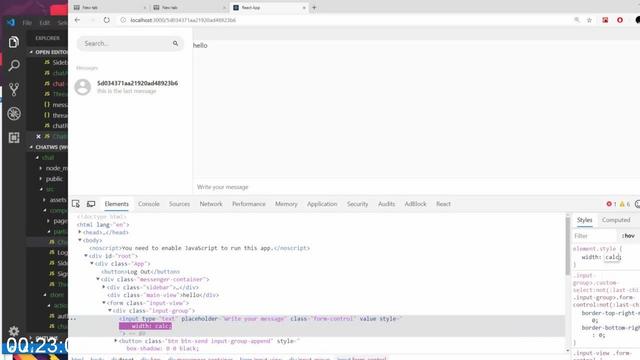Open Edit menu in VS Code
This screenshot has height=360, width=640.
tap(44, 22)
